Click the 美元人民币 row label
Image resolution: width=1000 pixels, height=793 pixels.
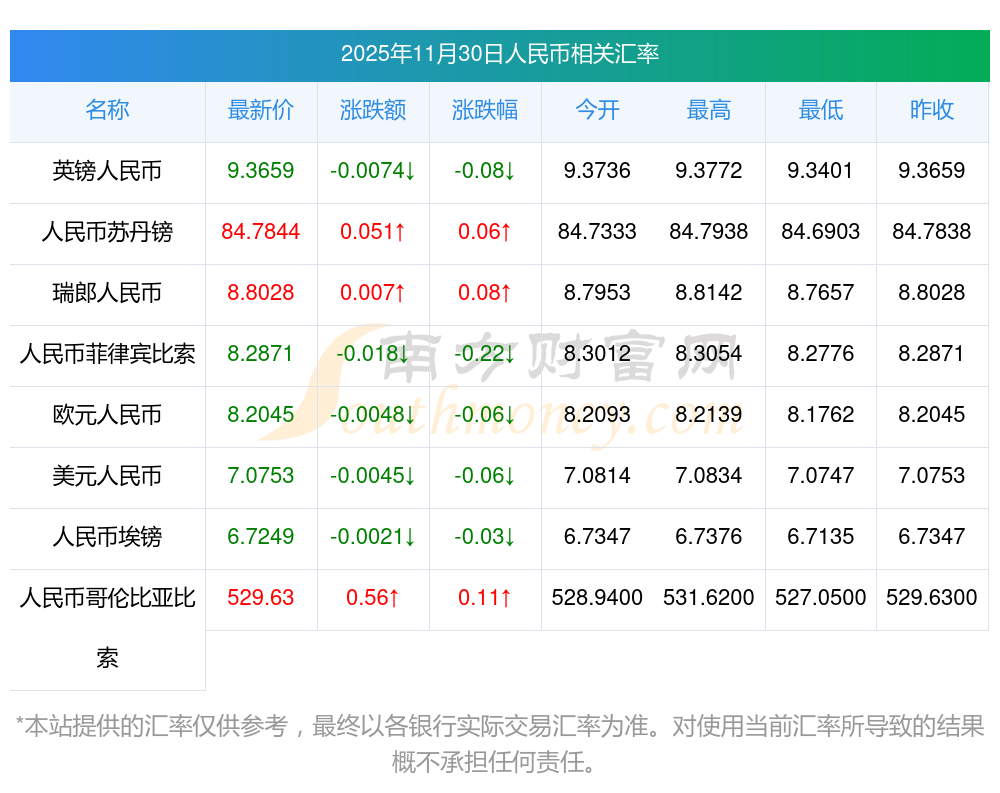pos(107,476)
